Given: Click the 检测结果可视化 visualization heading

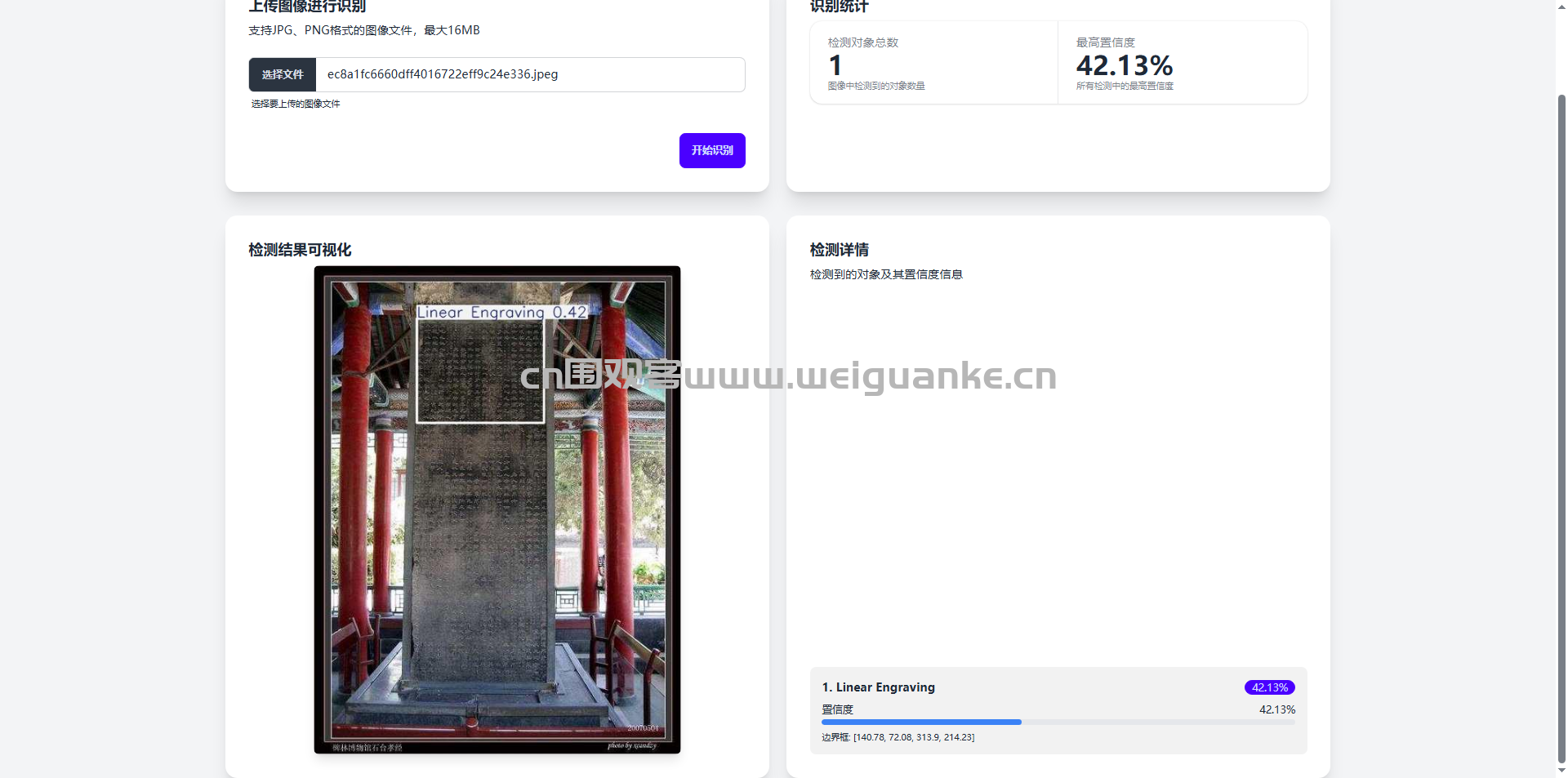Looking at the screenshot, I should click(x=300, y=250).
